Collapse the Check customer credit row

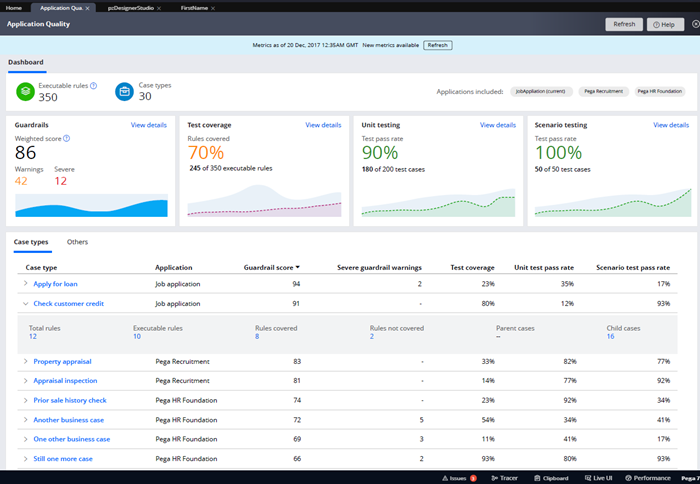[x=25, y=304]
